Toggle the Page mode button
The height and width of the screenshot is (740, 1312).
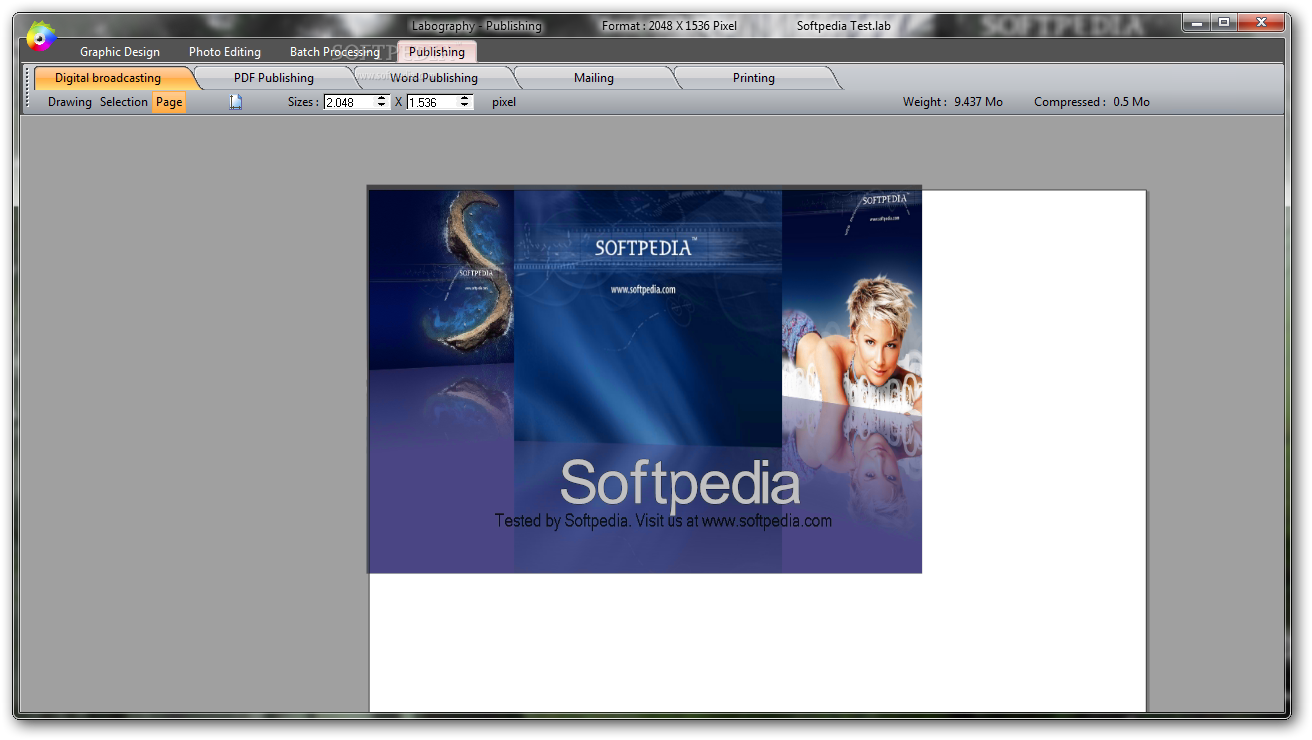pos(169,102)
